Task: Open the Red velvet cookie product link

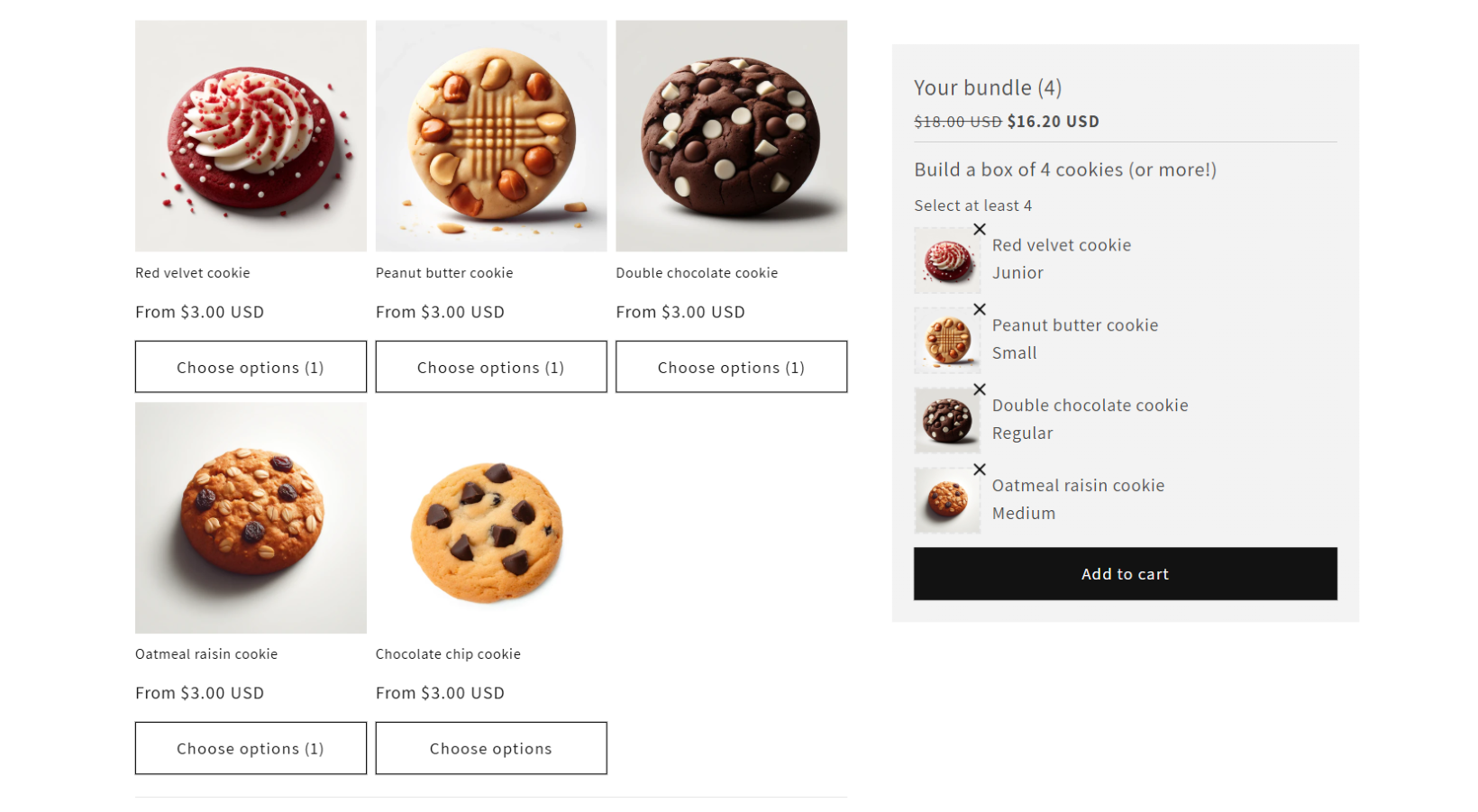Action: tap(192, 272)
